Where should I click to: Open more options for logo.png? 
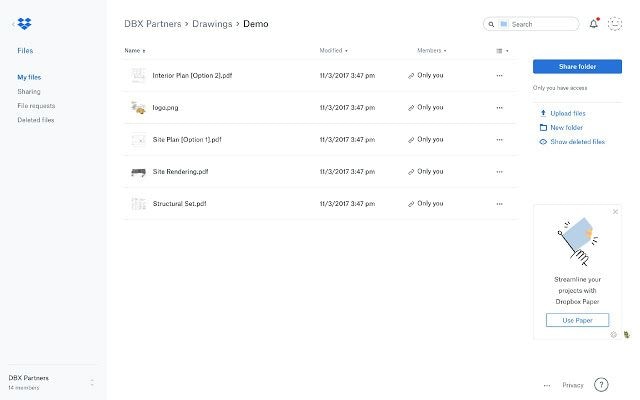click(499, 107)
